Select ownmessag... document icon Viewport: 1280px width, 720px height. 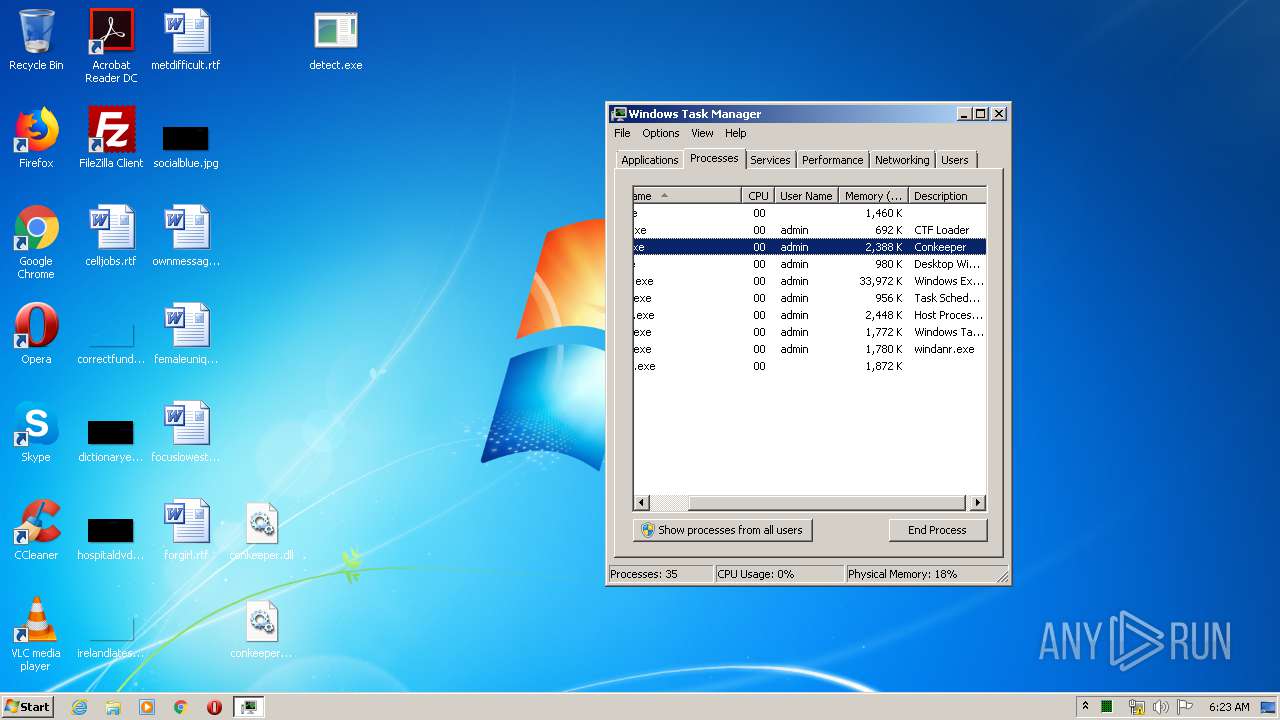click(186, 236)
